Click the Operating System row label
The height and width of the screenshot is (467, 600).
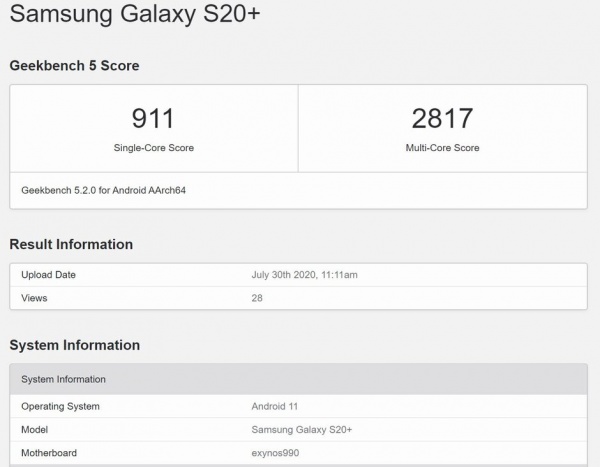[x=60, y=407]
